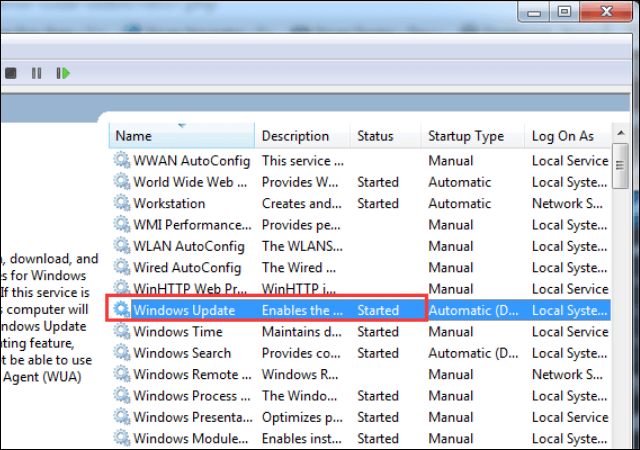Click the 'This service ...' description cell

pos(303,160)
